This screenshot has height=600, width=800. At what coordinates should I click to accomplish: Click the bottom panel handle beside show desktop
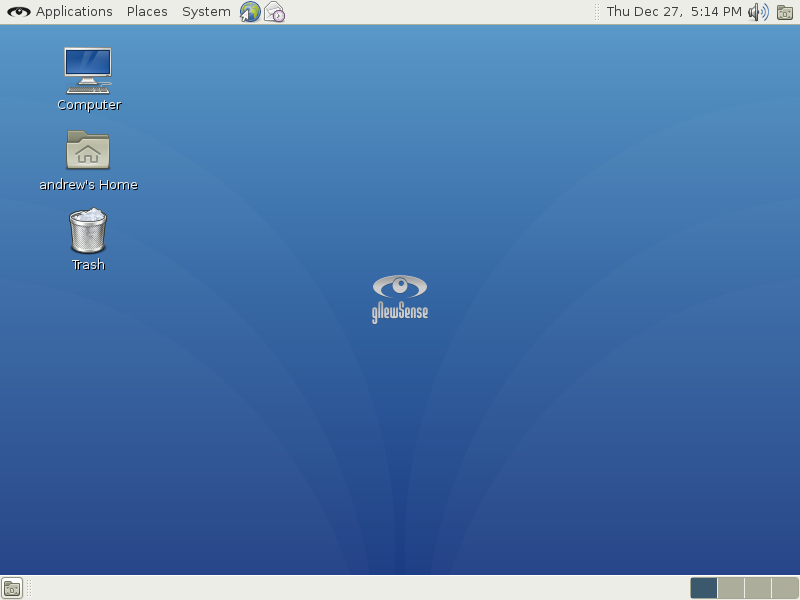[x=28, y=588]
